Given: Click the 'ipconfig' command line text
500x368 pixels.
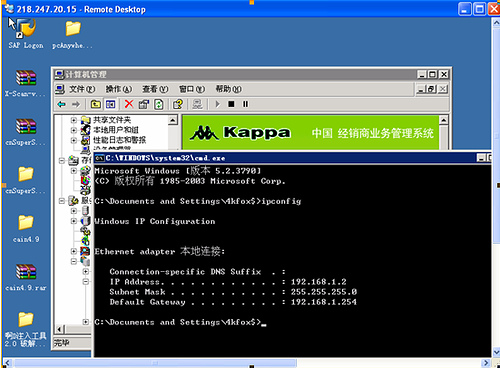Looking at the screenshot, I should tap(282, 201).
